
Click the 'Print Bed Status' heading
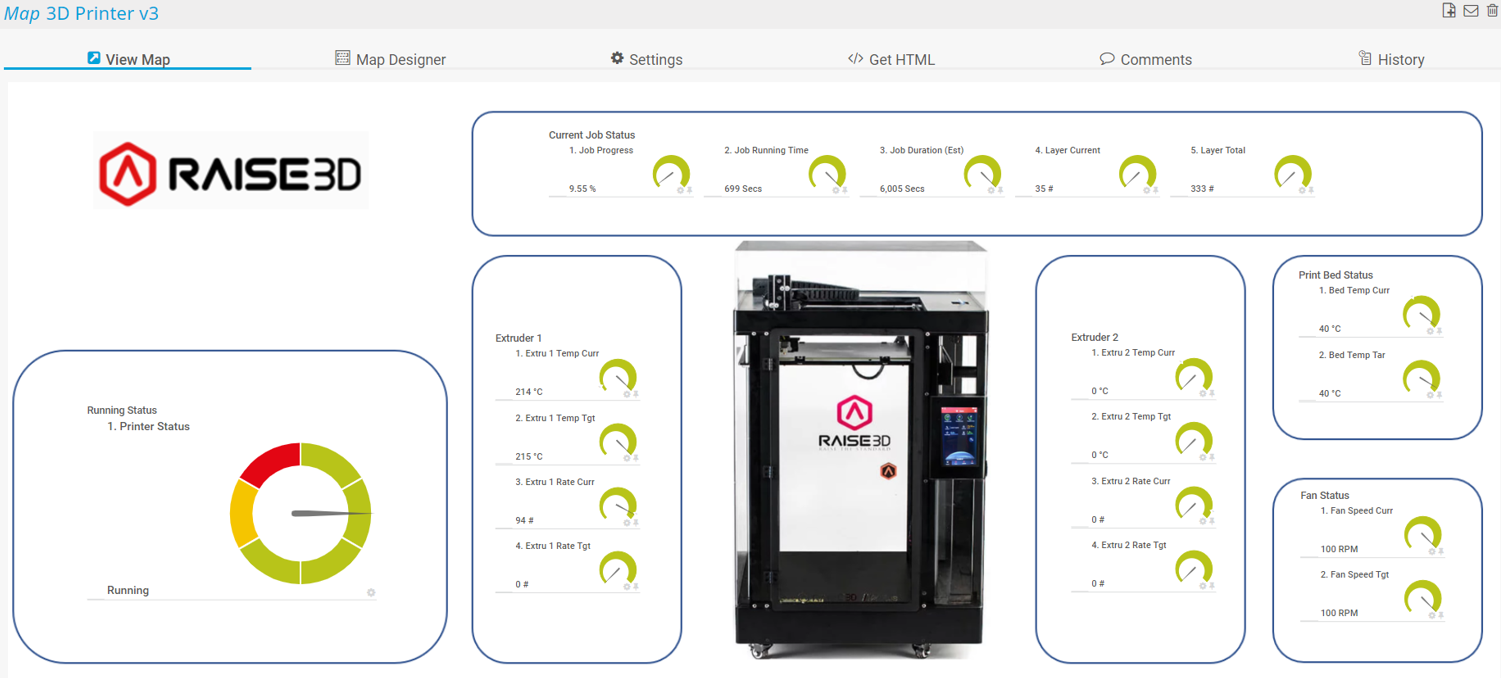click(x=1336, y=275)
